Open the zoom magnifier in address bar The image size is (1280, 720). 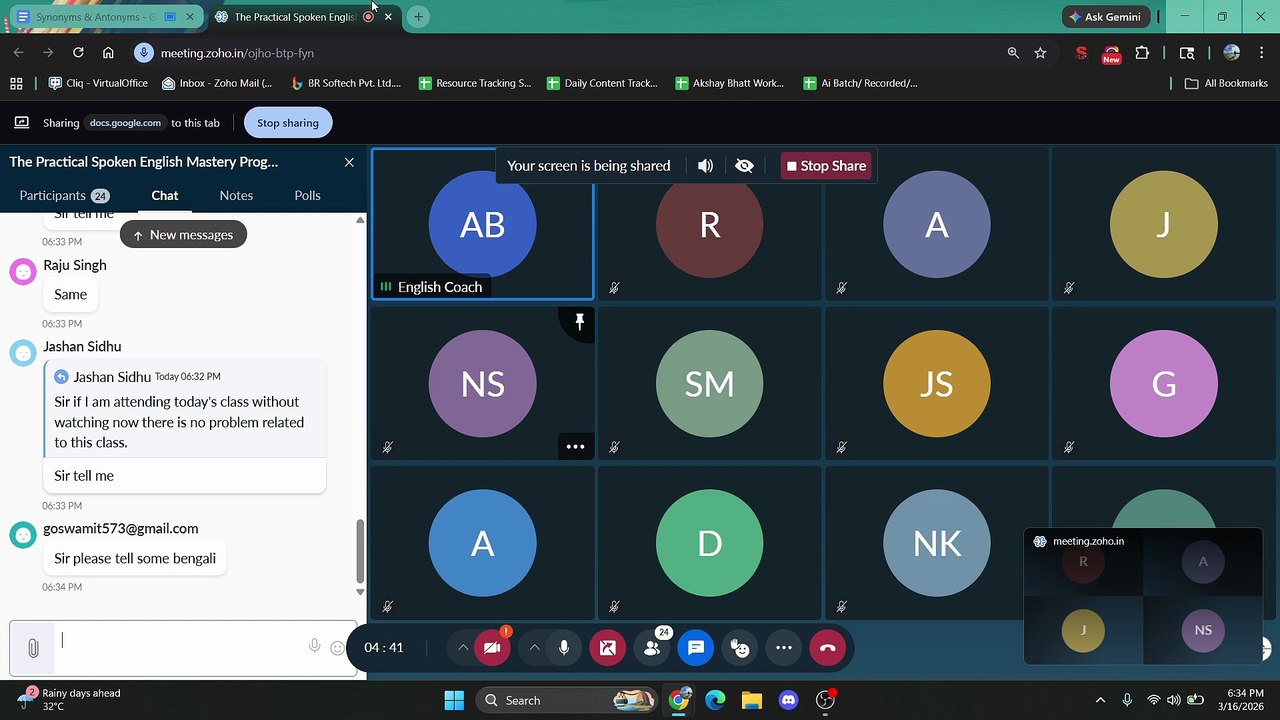(x=1013, y=53)
